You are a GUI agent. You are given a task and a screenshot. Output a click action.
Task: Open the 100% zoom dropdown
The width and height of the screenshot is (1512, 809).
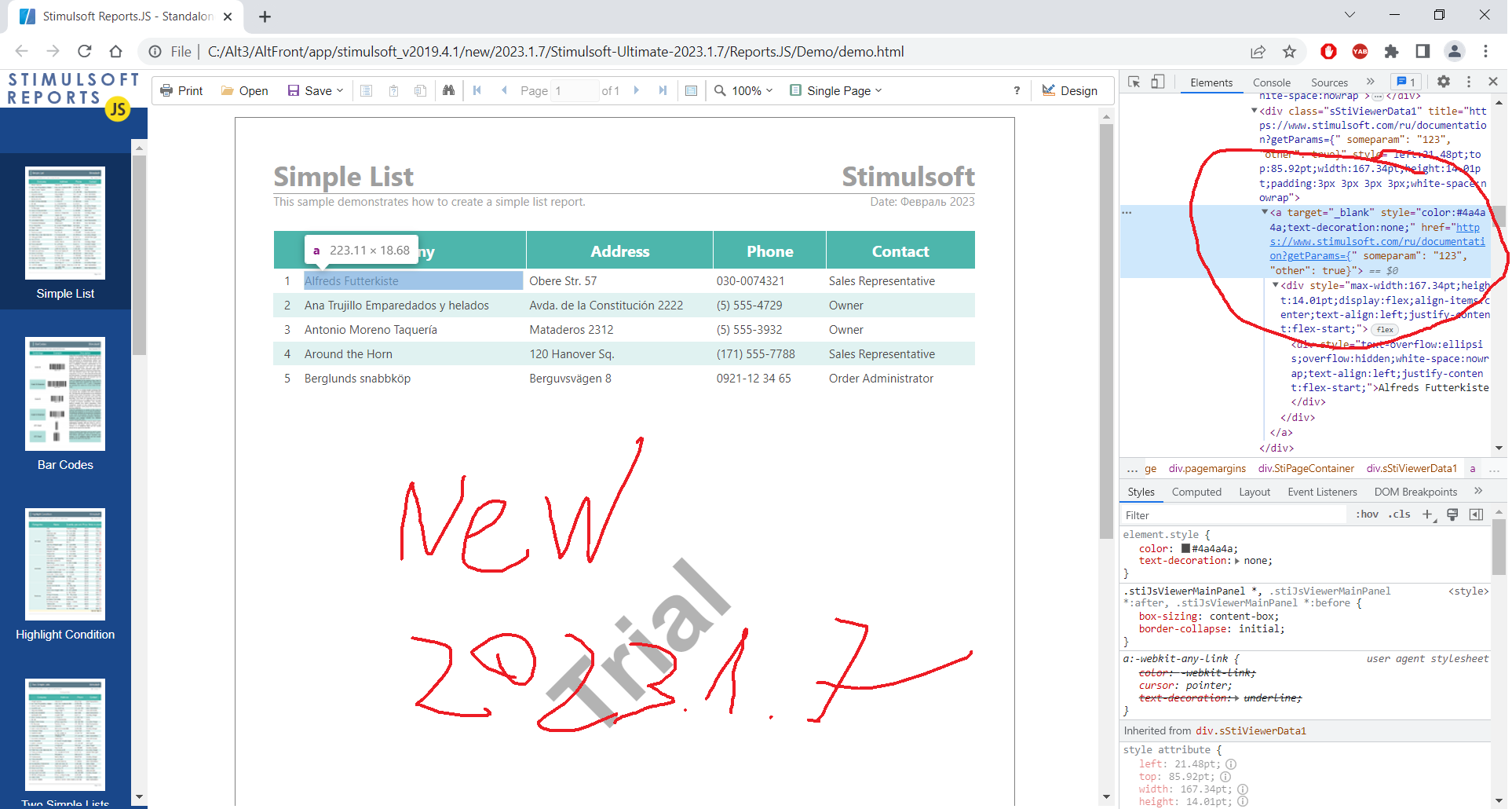pyautogui.click(x=743, y=90)
